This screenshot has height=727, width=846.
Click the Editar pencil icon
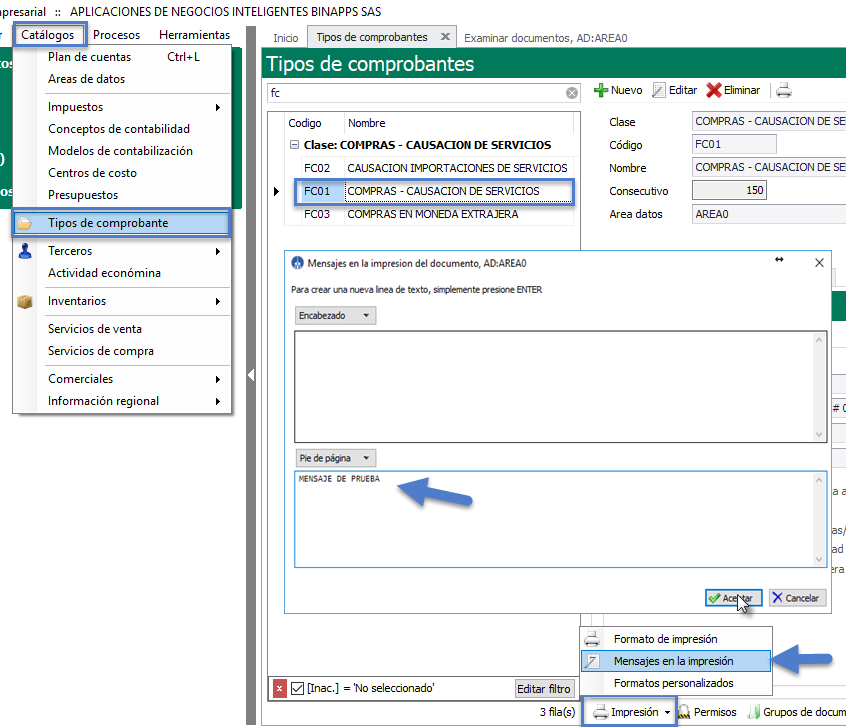coord(658,91)
